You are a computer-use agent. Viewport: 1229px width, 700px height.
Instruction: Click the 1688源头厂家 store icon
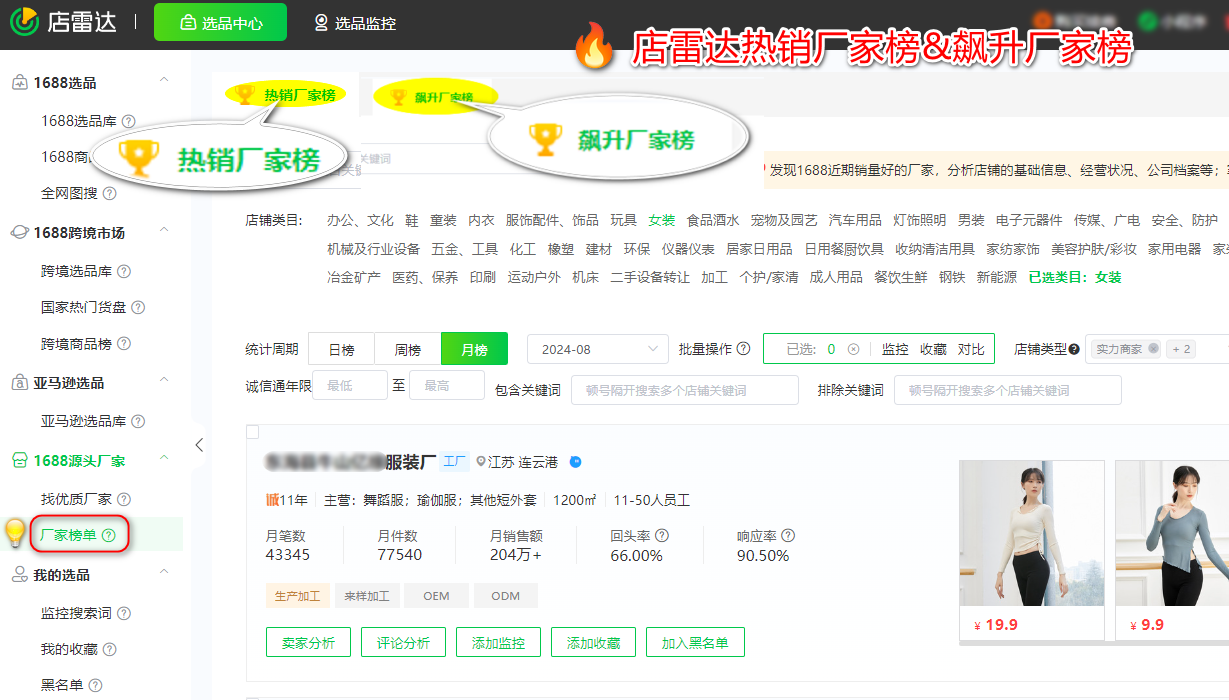point(19,461)
